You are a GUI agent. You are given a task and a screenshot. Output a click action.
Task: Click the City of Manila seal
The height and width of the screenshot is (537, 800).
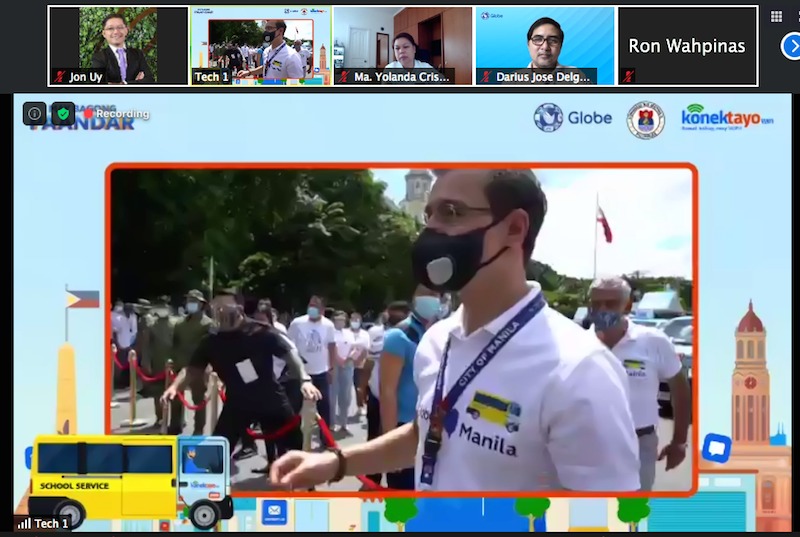tap(645, 119)
